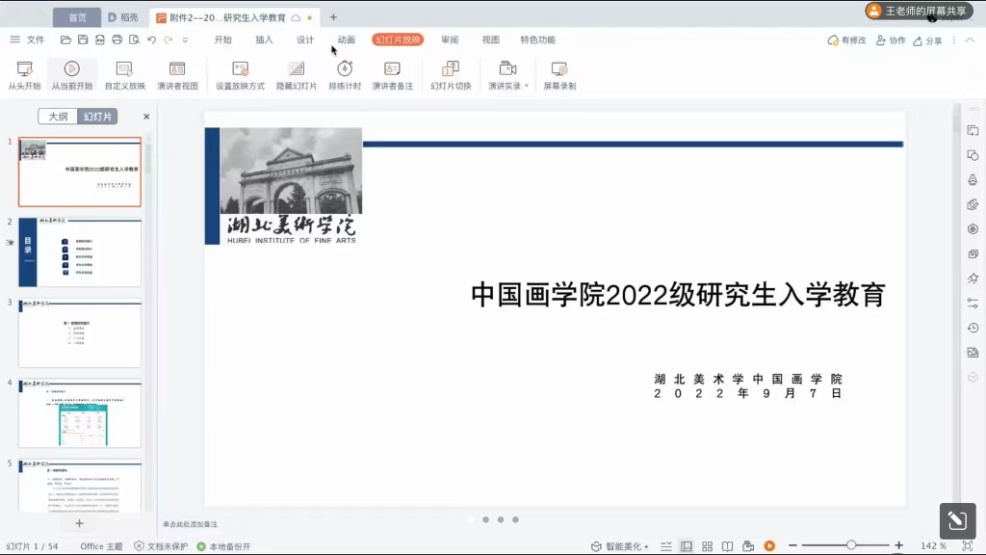
Task: Expand 演讲实录 dropdown arrow
Action: [x=527, y=86]
